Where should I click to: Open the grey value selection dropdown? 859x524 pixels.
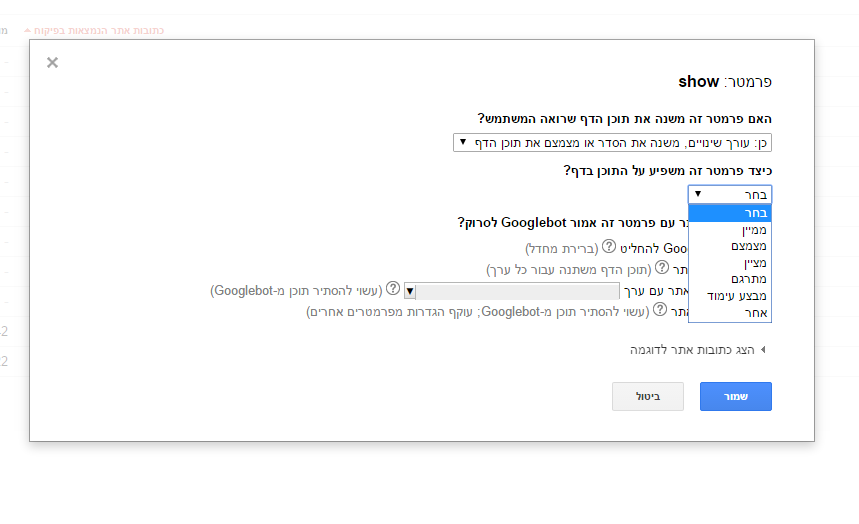point(512,291)
